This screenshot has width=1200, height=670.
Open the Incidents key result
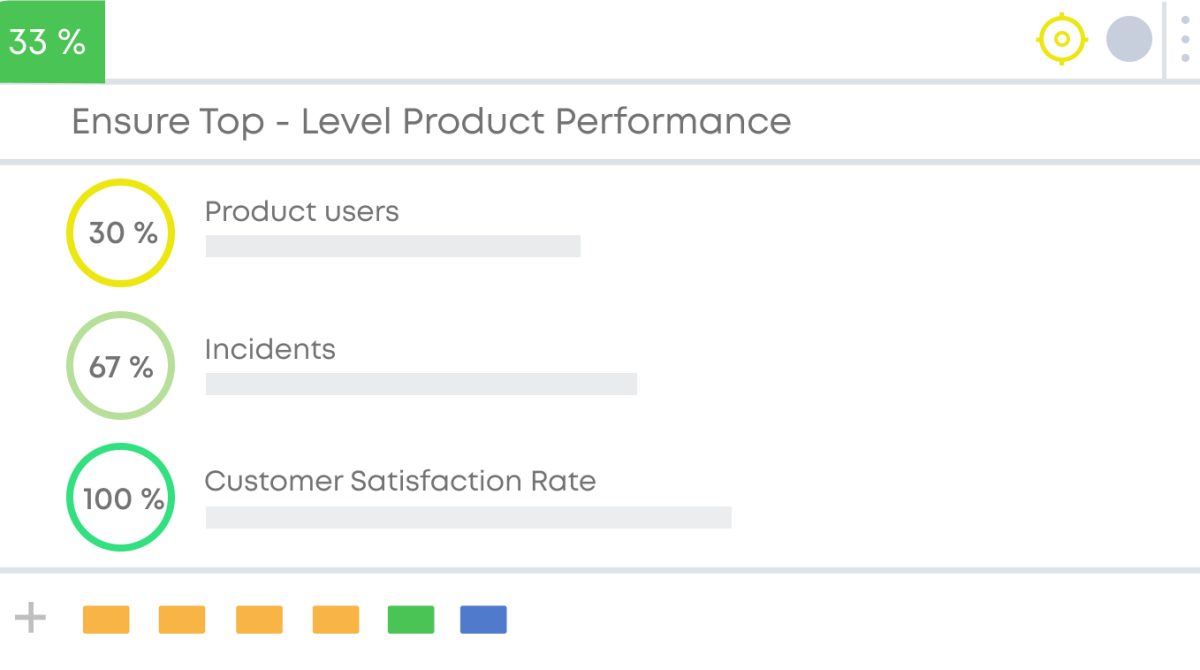[270, 349]
